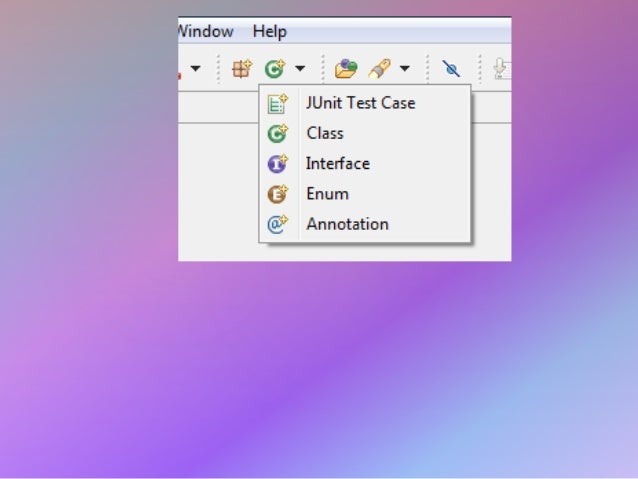
Task: Click the purple Interface icon in the menu
Action: click(x=277, y=164)
